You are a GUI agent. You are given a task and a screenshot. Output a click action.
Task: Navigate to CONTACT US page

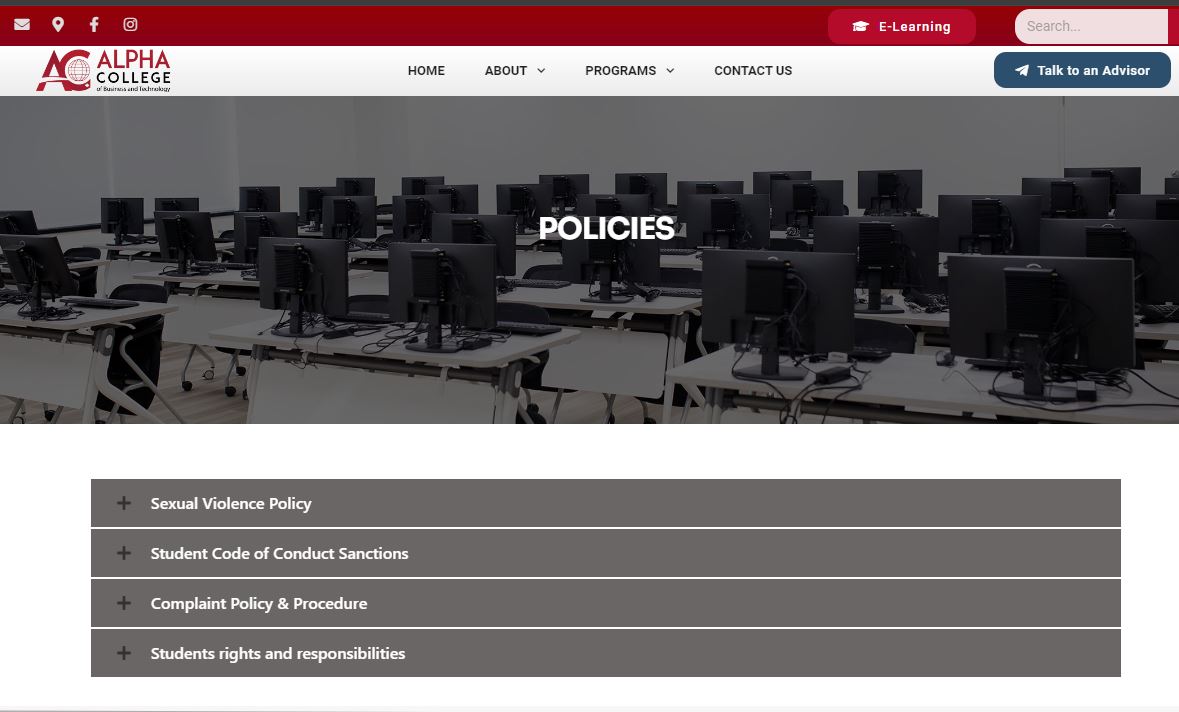[x=753, y=71]
